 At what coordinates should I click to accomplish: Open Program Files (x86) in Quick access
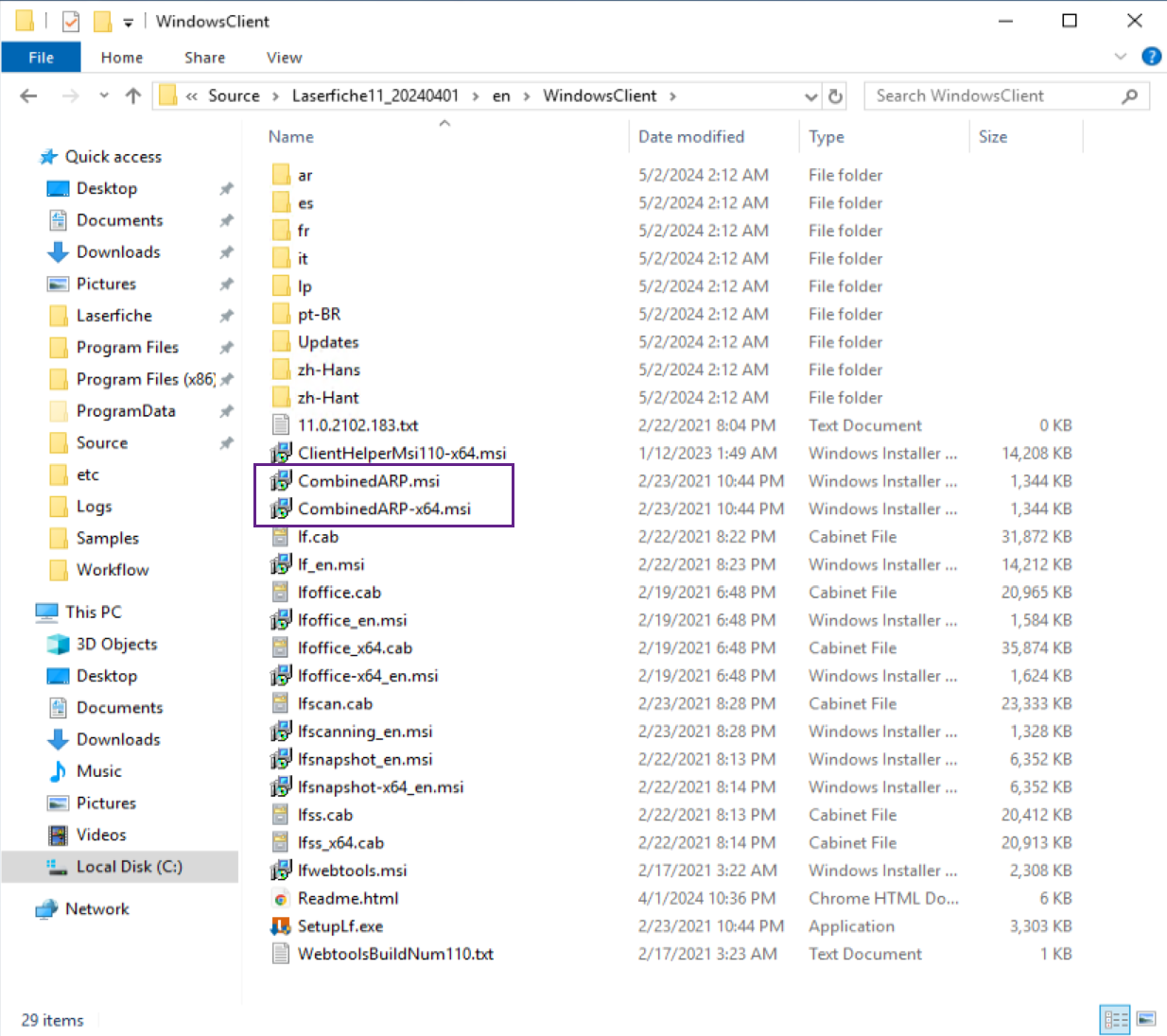pos(146,379)
